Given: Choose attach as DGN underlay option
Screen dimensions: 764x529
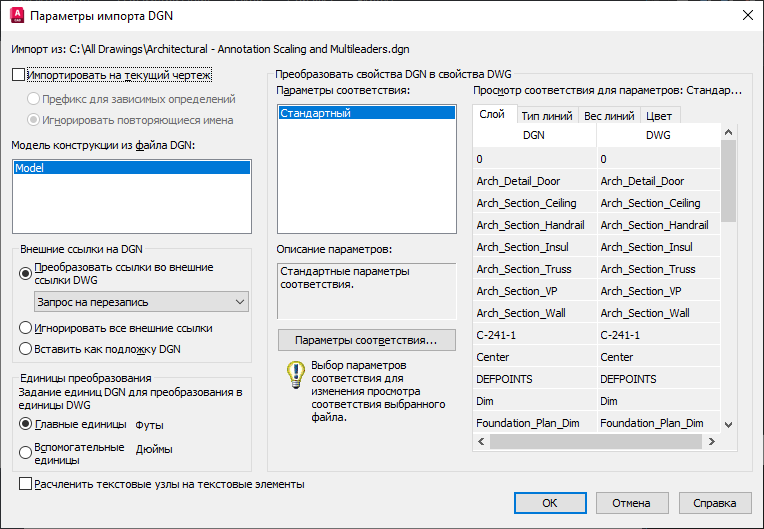Looking at the screenshot, I should pos(25,349).
